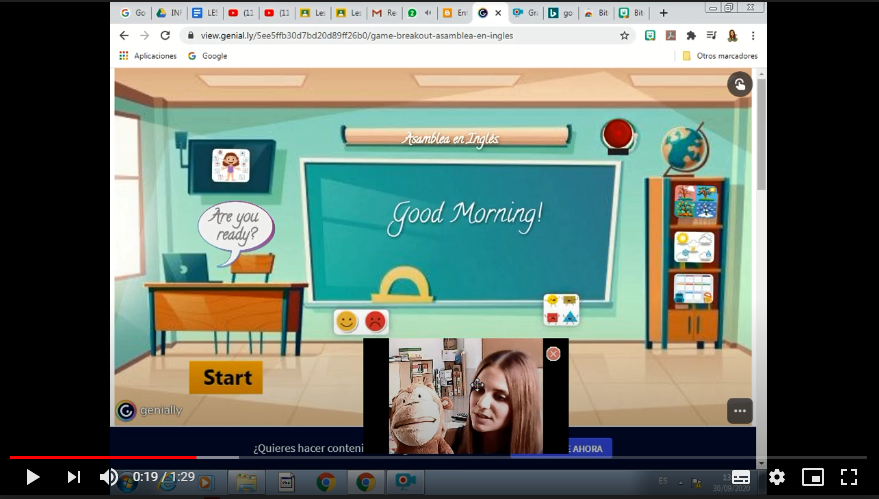Open the second Chrome taskbar icon
Image resolution: width=879 pixels, height=499 pixels.
pos(366,482)
